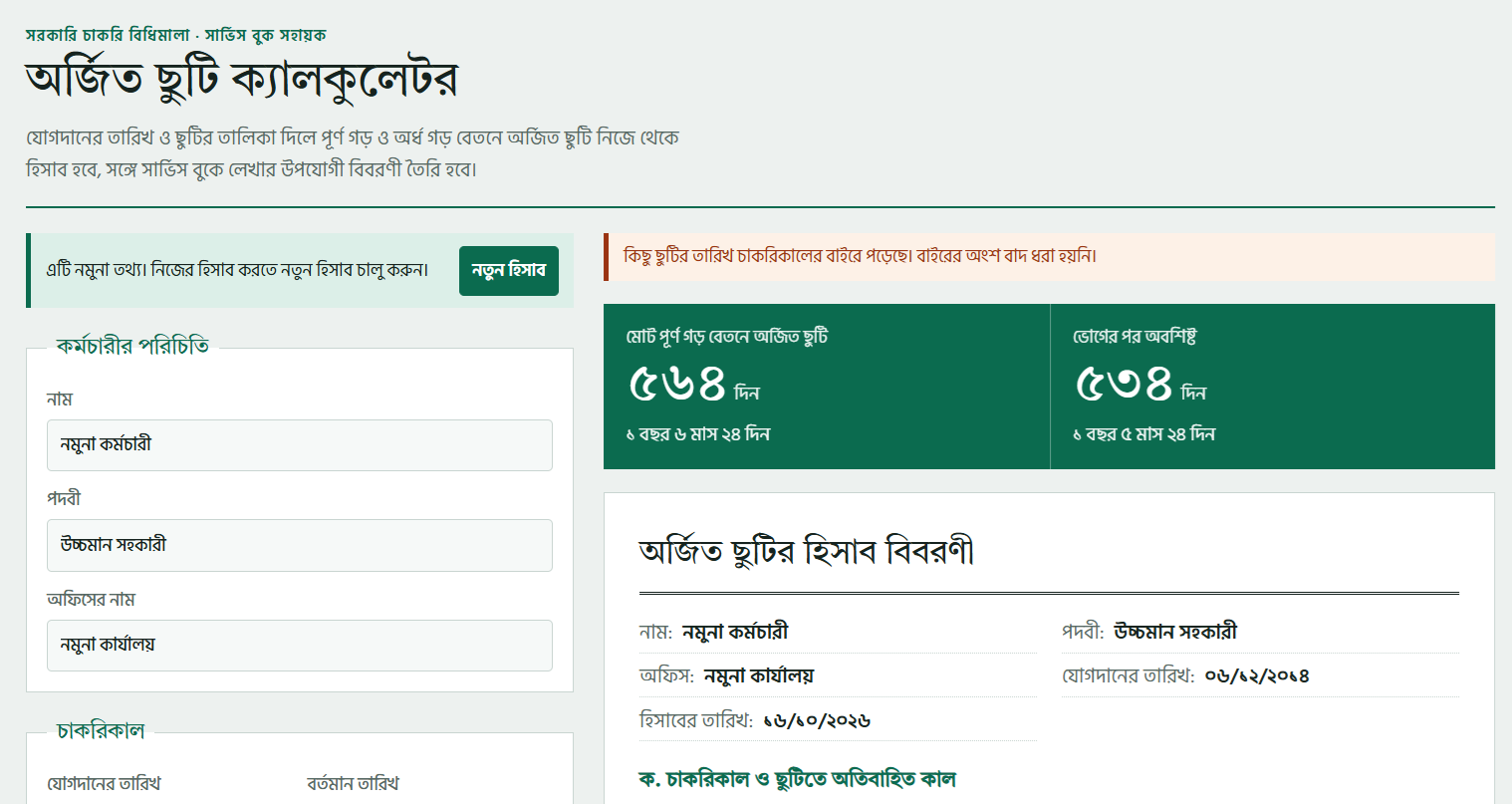The width and height of the screenshot is (1512, 804).
Task: Click the warning about leave dates outside service
Action: (1049, 256)
